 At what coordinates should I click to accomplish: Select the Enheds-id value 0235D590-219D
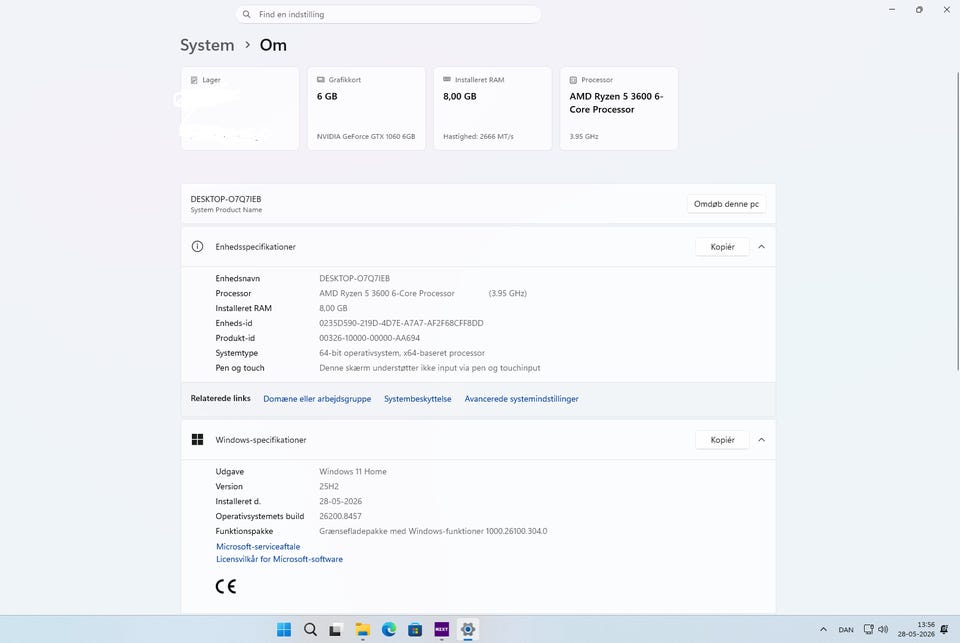click(x=401, y=323)
